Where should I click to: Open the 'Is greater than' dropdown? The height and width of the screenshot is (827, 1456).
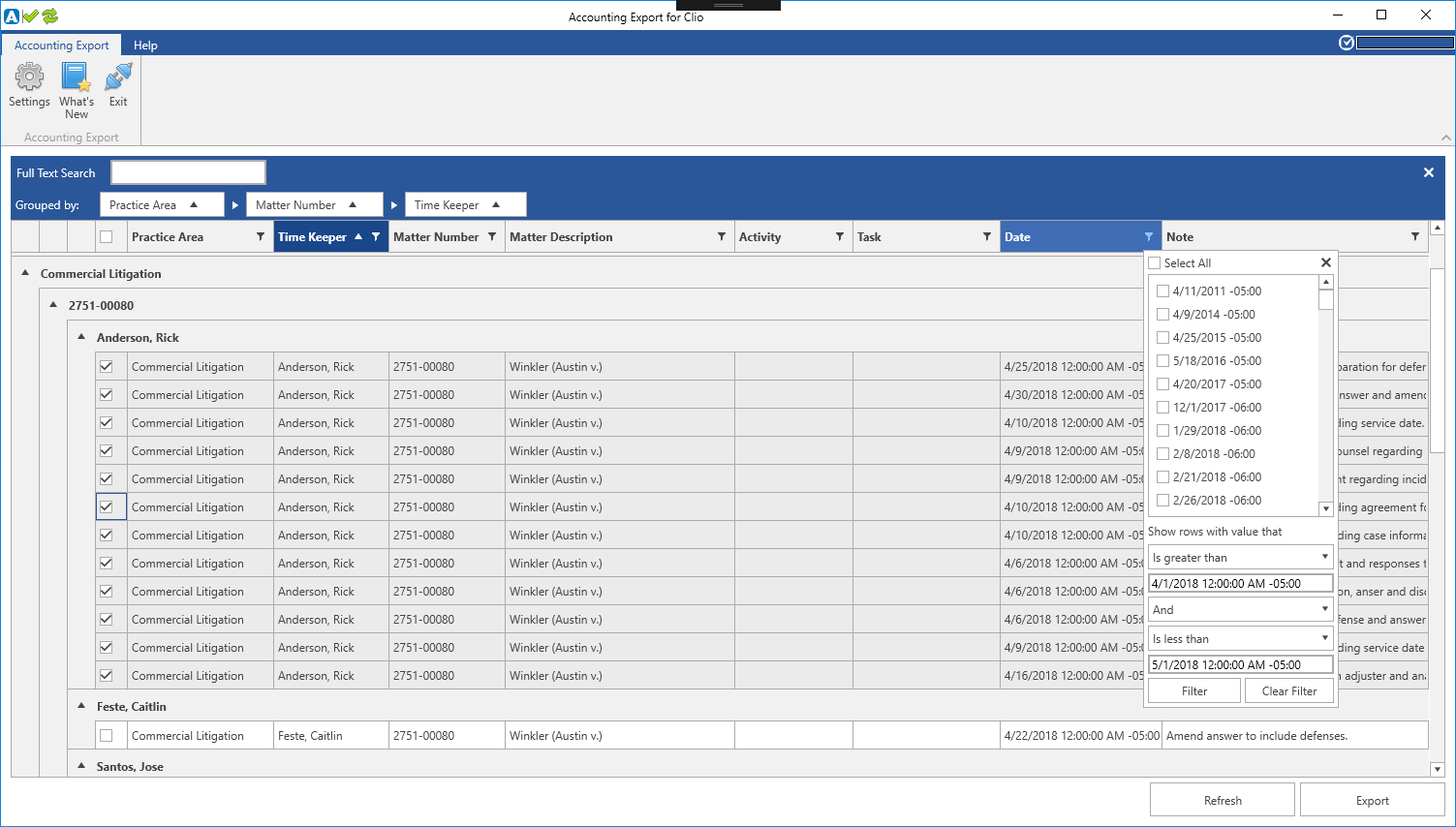click(1240, 558)
